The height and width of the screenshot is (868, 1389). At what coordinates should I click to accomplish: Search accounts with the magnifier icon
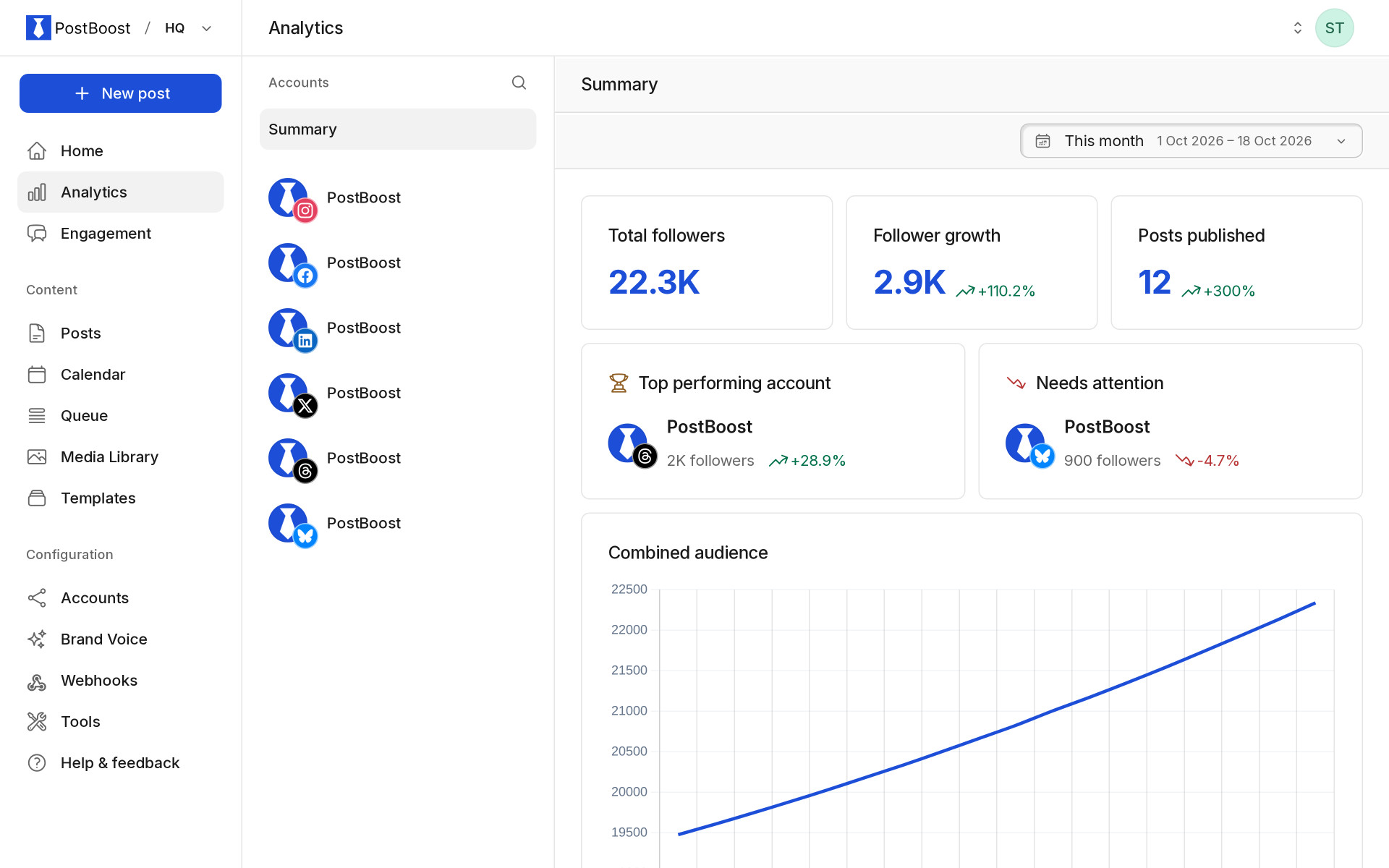pos(519,82)
